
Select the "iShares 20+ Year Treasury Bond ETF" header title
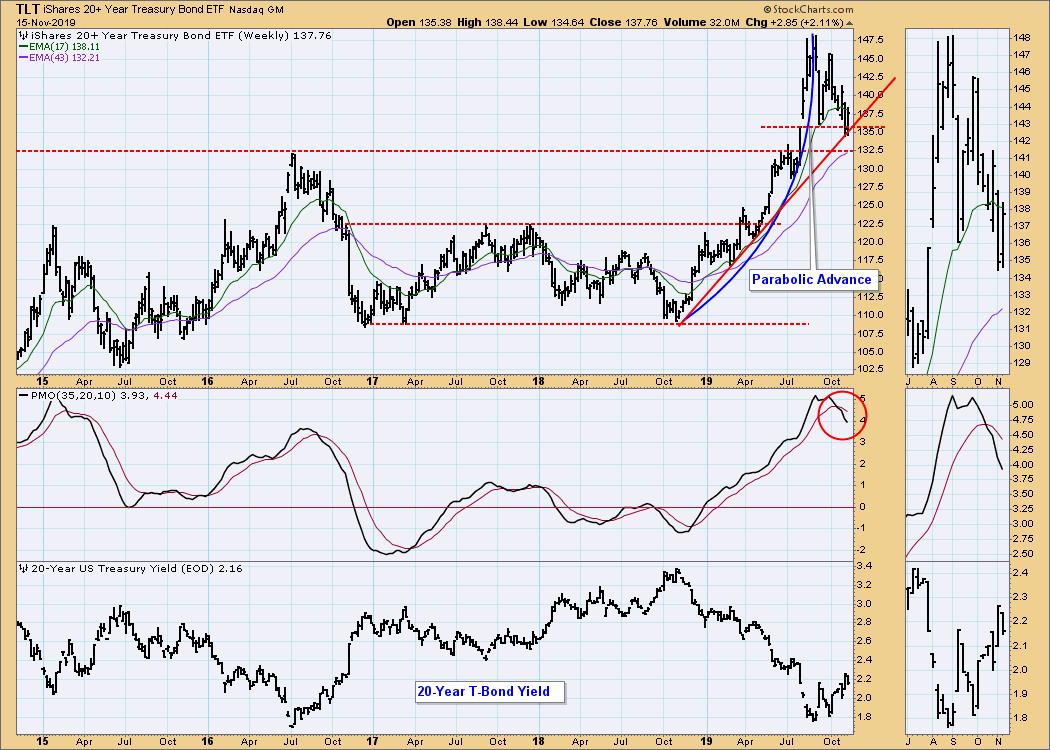133,10
